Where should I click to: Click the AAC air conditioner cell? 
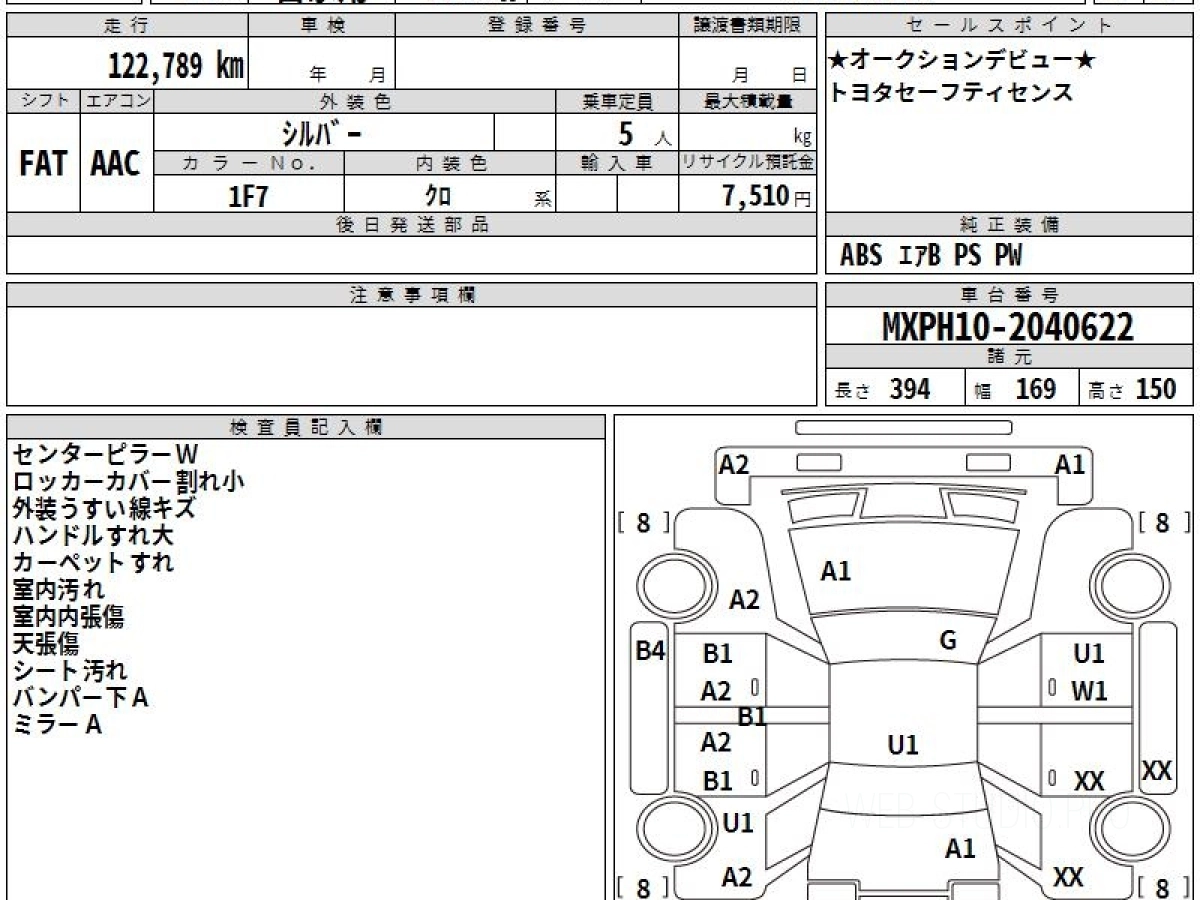coord(116,164)
